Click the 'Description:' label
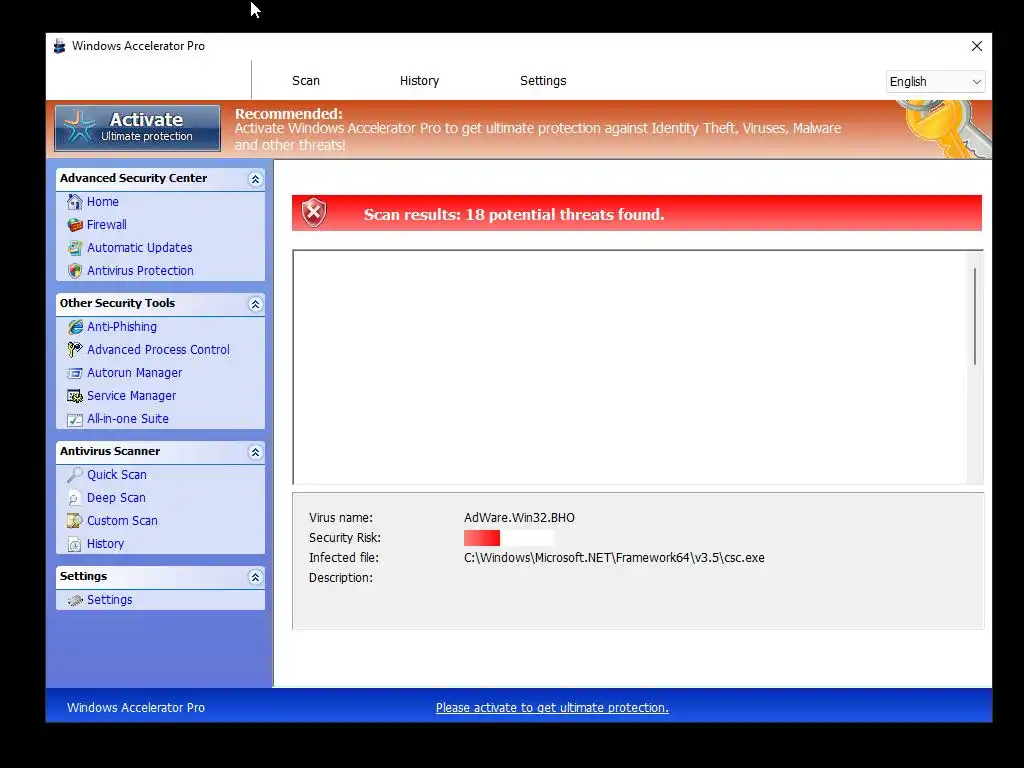1024x768 pixels. (x=341, y=578)
